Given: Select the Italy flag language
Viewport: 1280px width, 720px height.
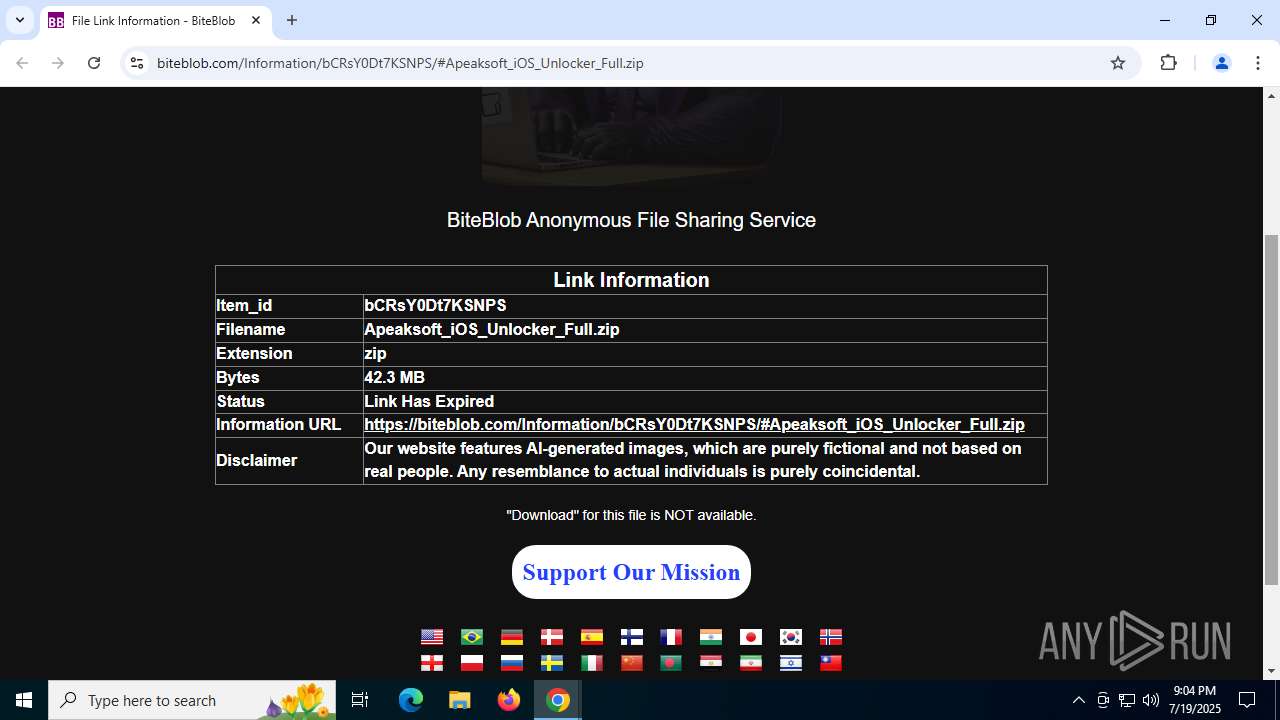Looking at the screenshot, I should [x=592, y=663].
